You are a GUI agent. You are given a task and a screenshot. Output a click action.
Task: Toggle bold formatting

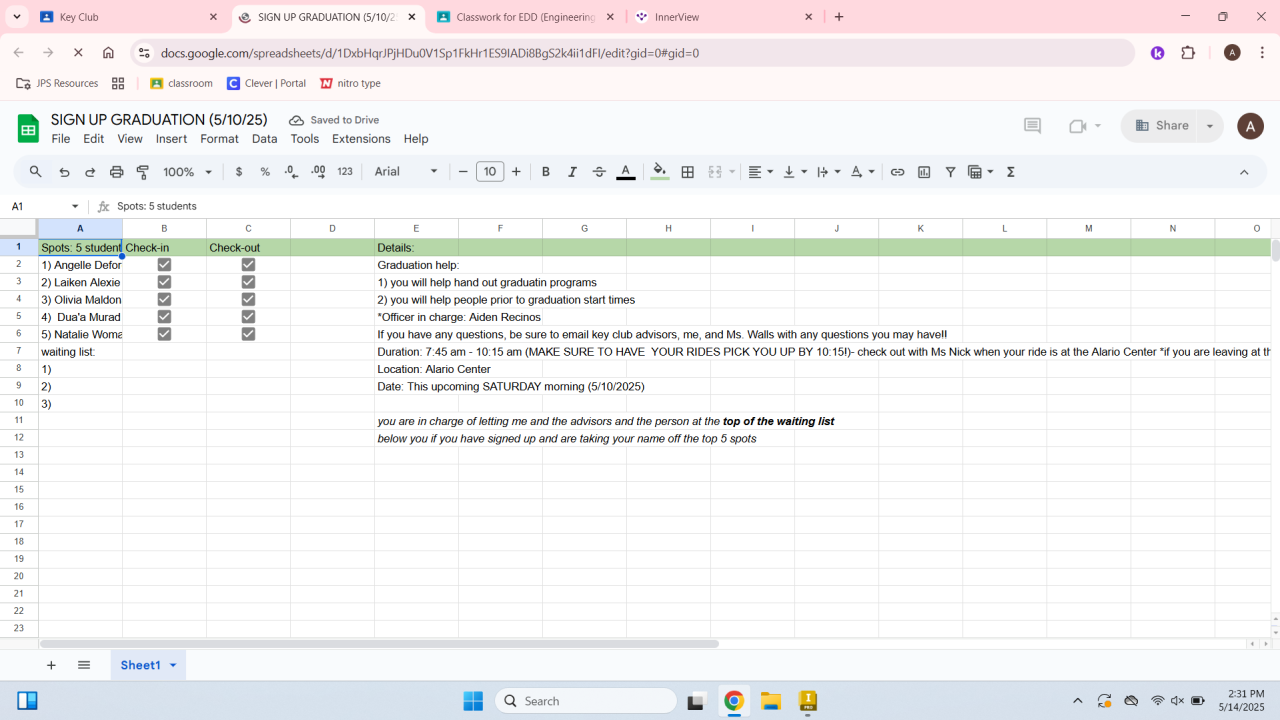click(x=546, y=172)
